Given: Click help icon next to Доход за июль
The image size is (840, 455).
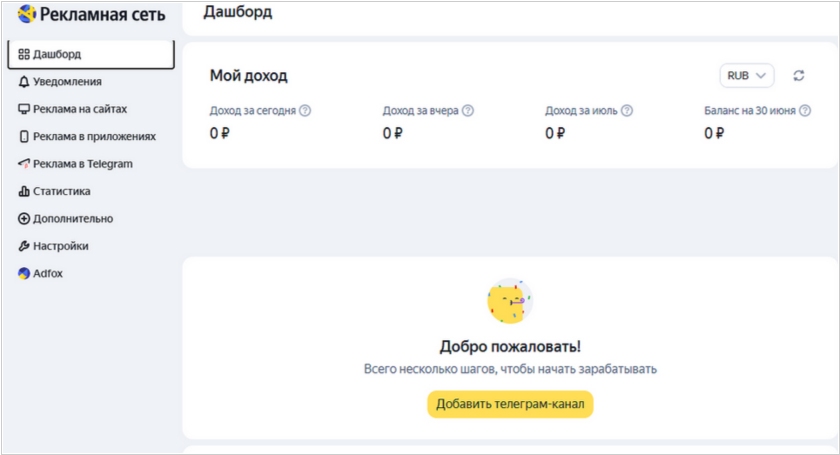Looking at the screenshot, I should point(627,110).
